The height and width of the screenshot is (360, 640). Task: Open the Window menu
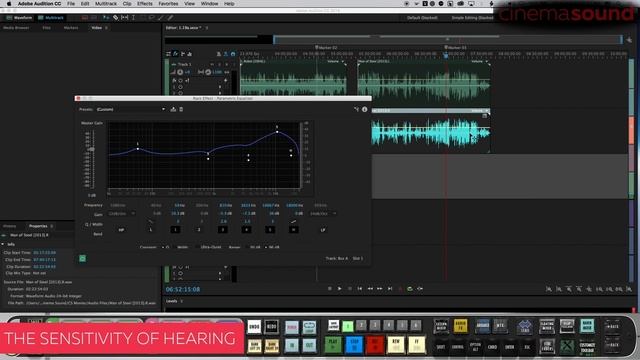coord(209,4)
